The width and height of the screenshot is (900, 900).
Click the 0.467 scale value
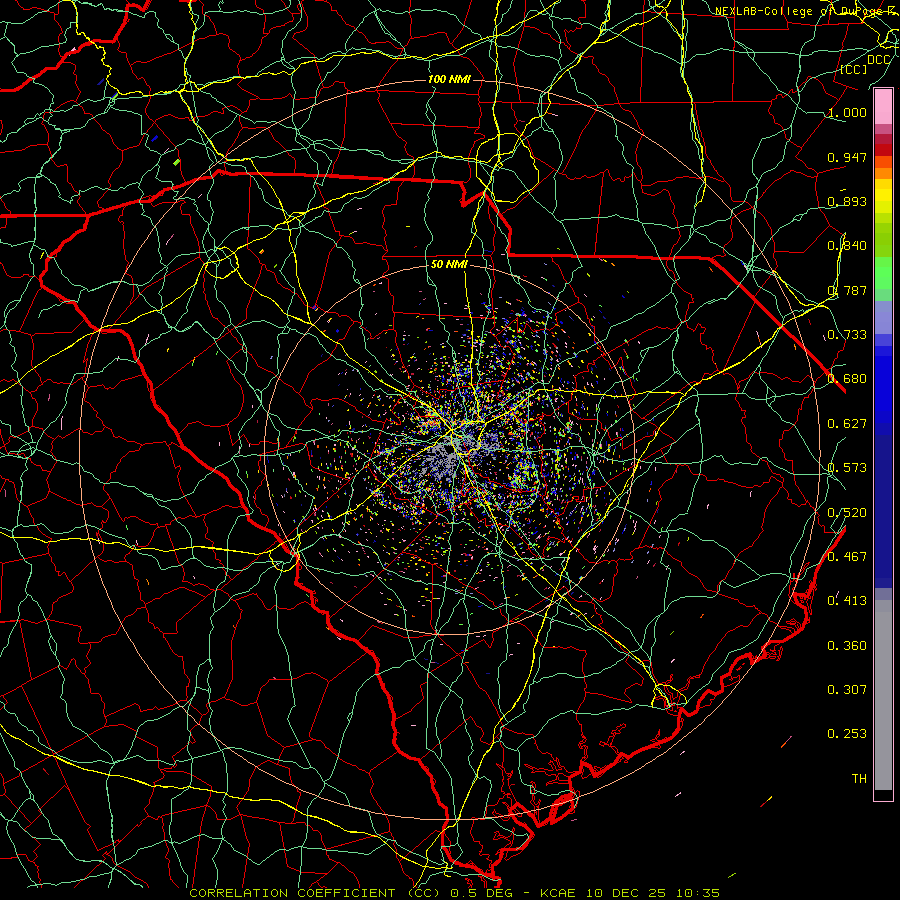point(847,556)
